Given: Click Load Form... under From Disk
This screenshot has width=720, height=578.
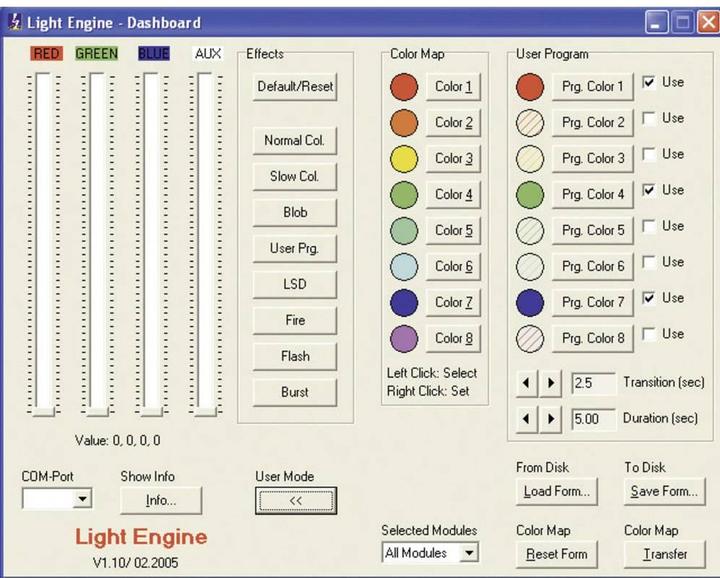Looking at the screenshot, I should click(x=557, y=492).
